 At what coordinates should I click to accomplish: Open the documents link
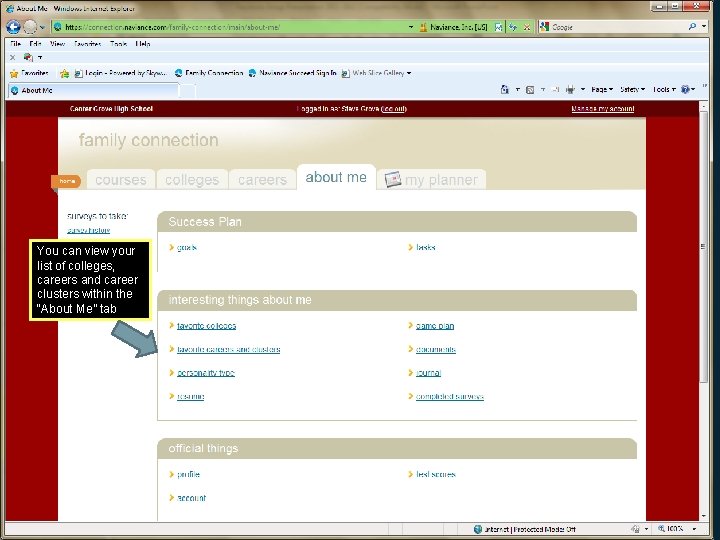pyautogui.click(x=436, y=349)
